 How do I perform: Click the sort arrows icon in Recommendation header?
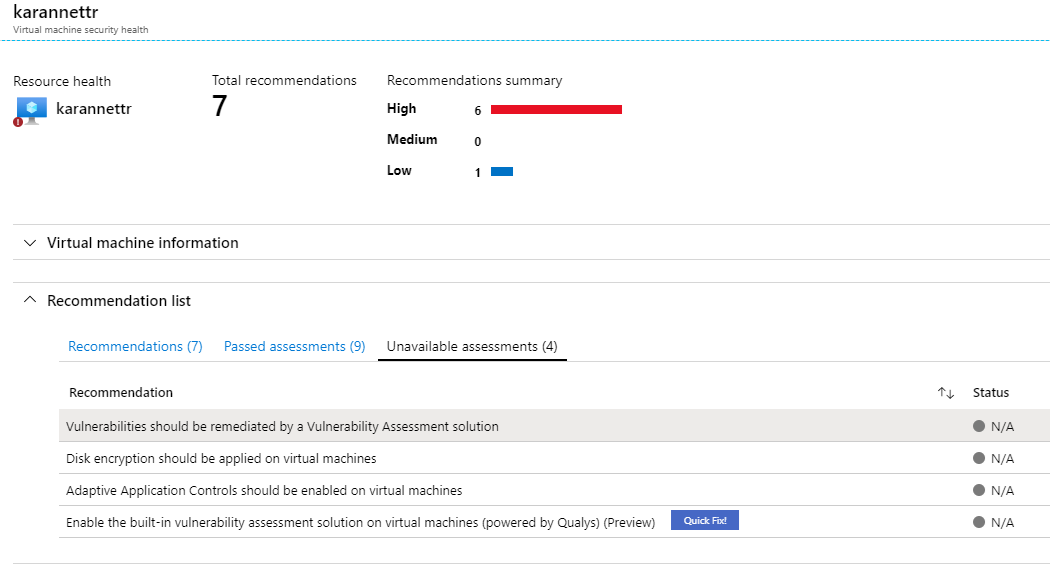click(945, 393)
